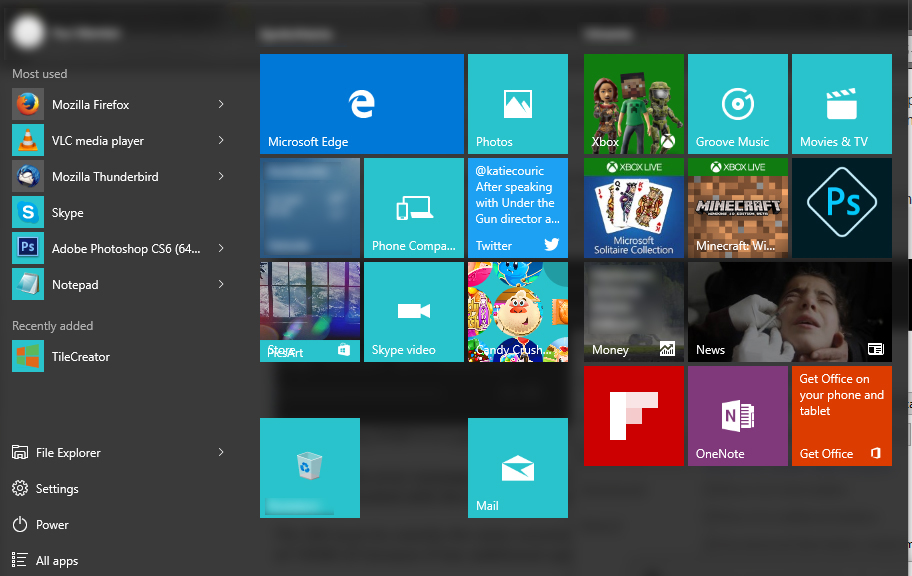Open the Twitter tile
Image resolution: width=912 pixels, height=576 pixels.
pyautogui.click(x=518, y=208)
